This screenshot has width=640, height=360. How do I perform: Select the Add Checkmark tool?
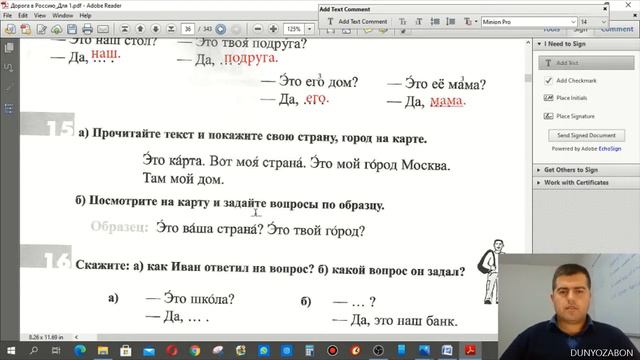tap(570, 81)
